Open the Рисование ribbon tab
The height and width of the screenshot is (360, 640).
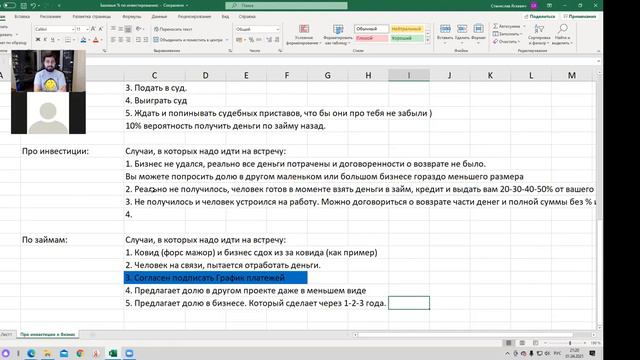pos(50,17)
